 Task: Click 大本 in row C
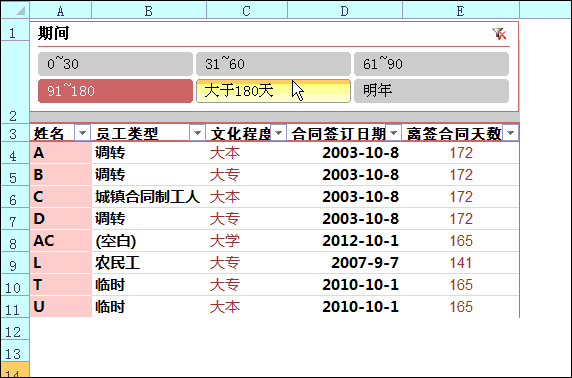pyautogui.click(x=247, y=197)
